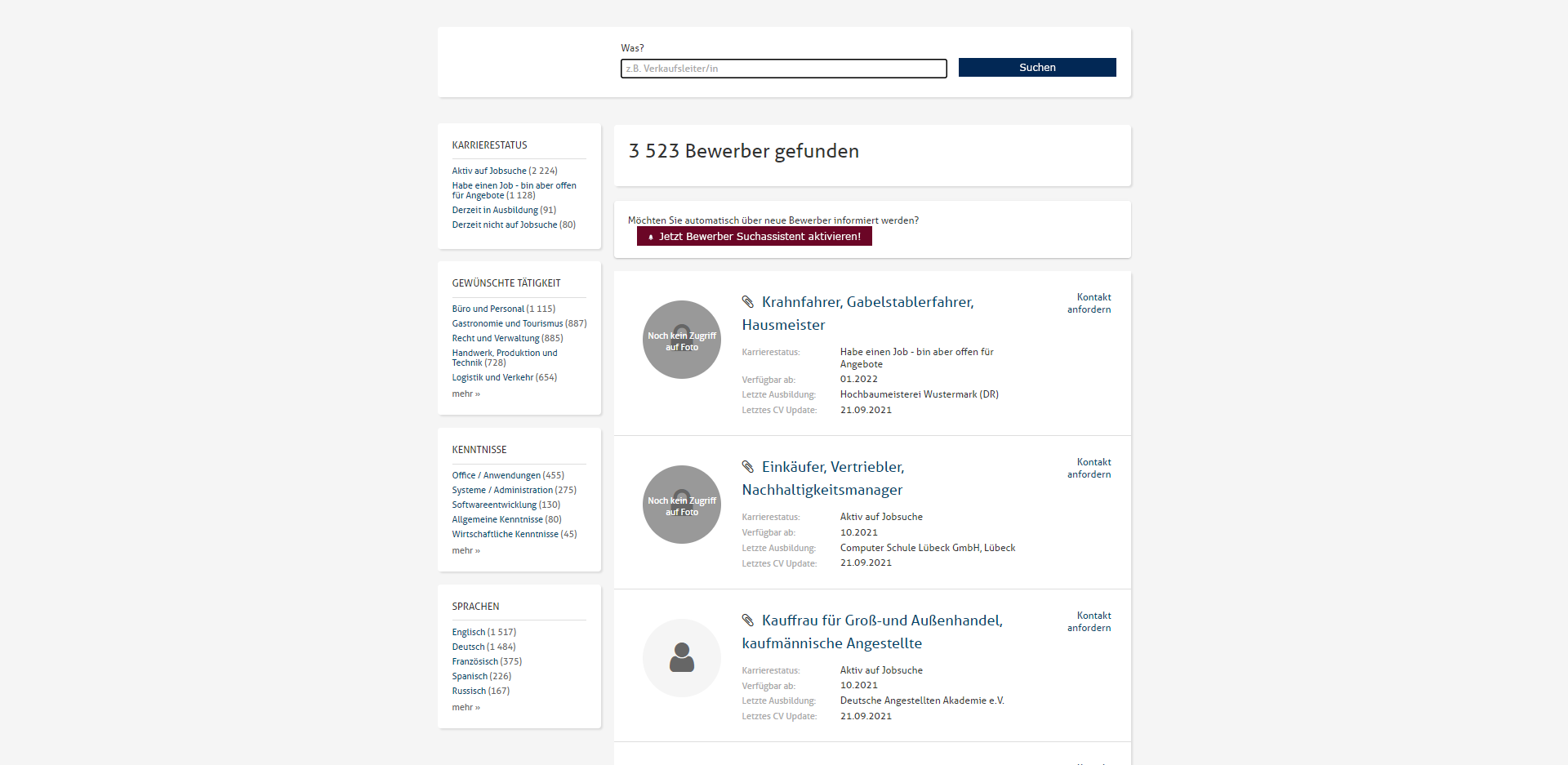Click the Krahnfahrer applicant's locked photo
Viewport: 1568px width, 765px height.
(x=681, y=340)
